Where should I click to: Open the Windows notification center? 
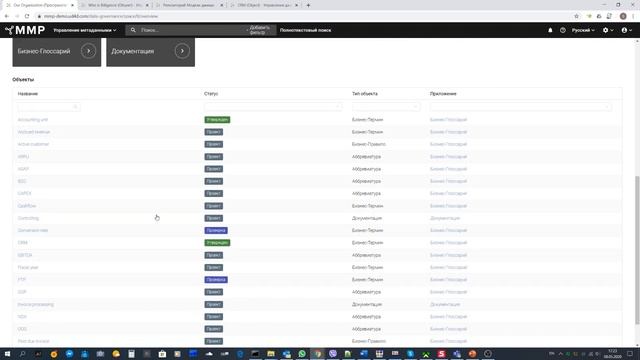[x=630, y=354]
